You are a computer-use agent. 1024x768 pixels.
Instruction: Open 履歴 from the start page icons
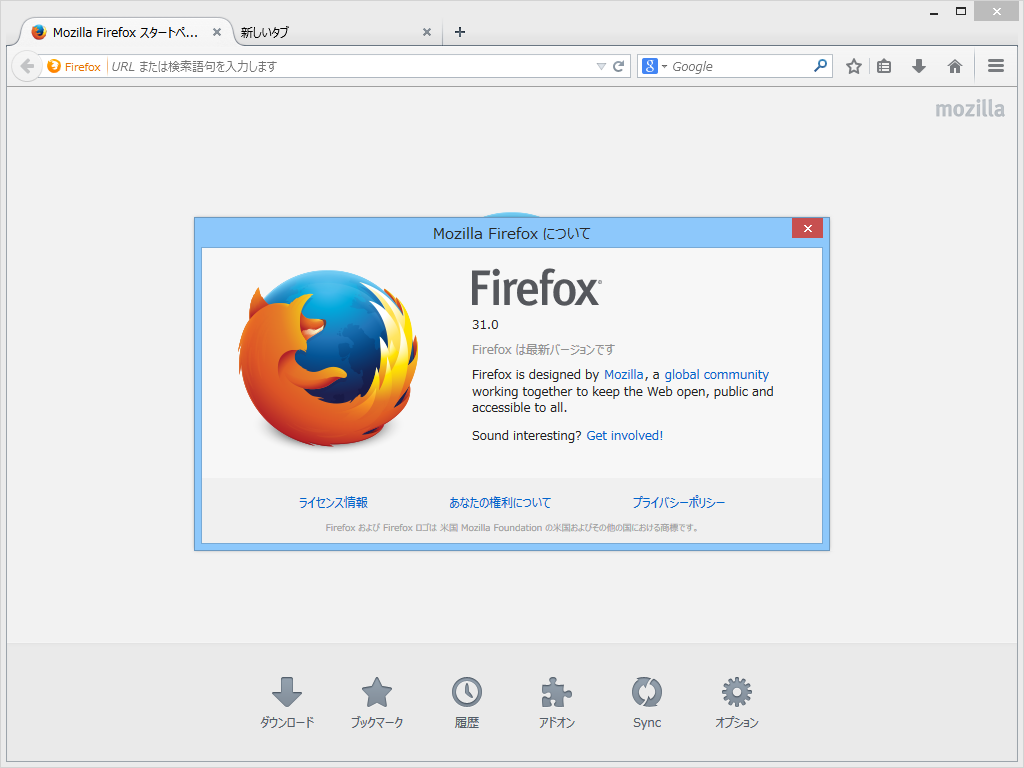click(x=467, y=692)
